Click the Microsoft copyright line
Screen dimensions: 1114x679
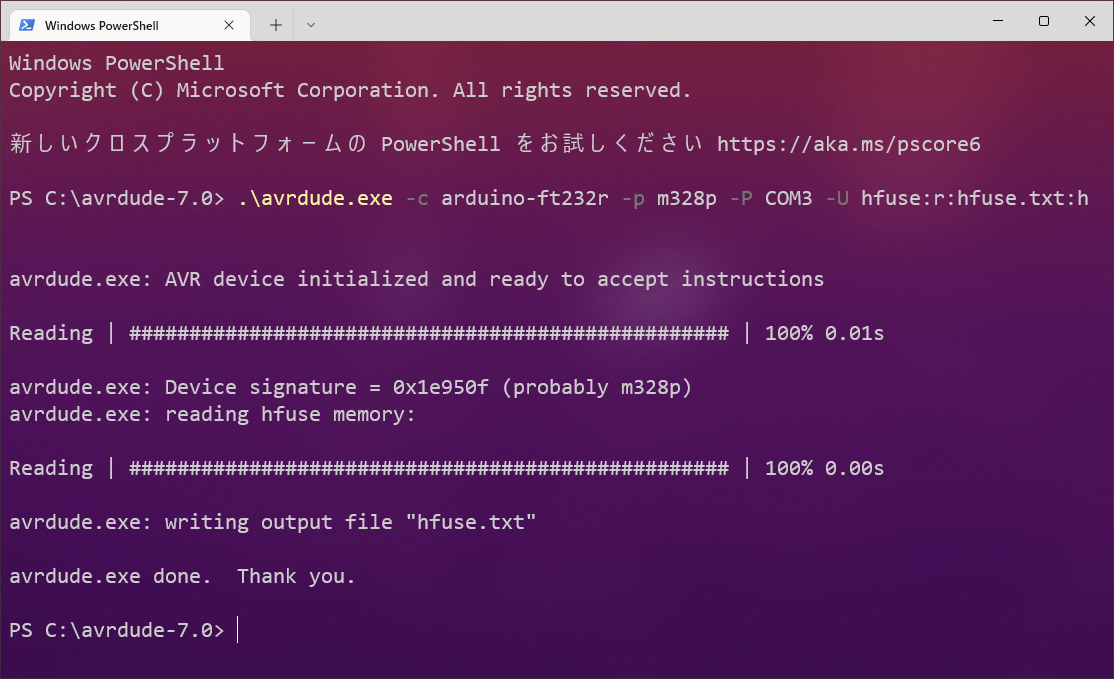(348, 90)
